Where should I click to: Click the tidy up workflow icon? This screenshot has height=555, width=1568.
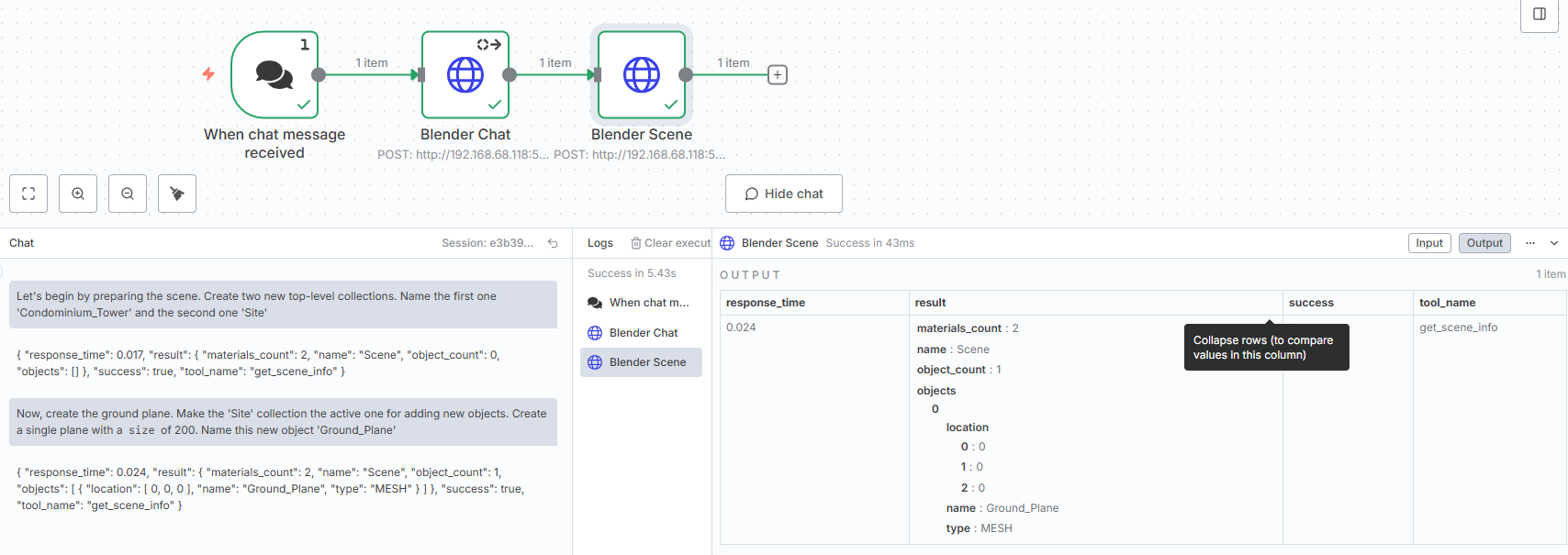pyautogui.click(x=177, y=194)
